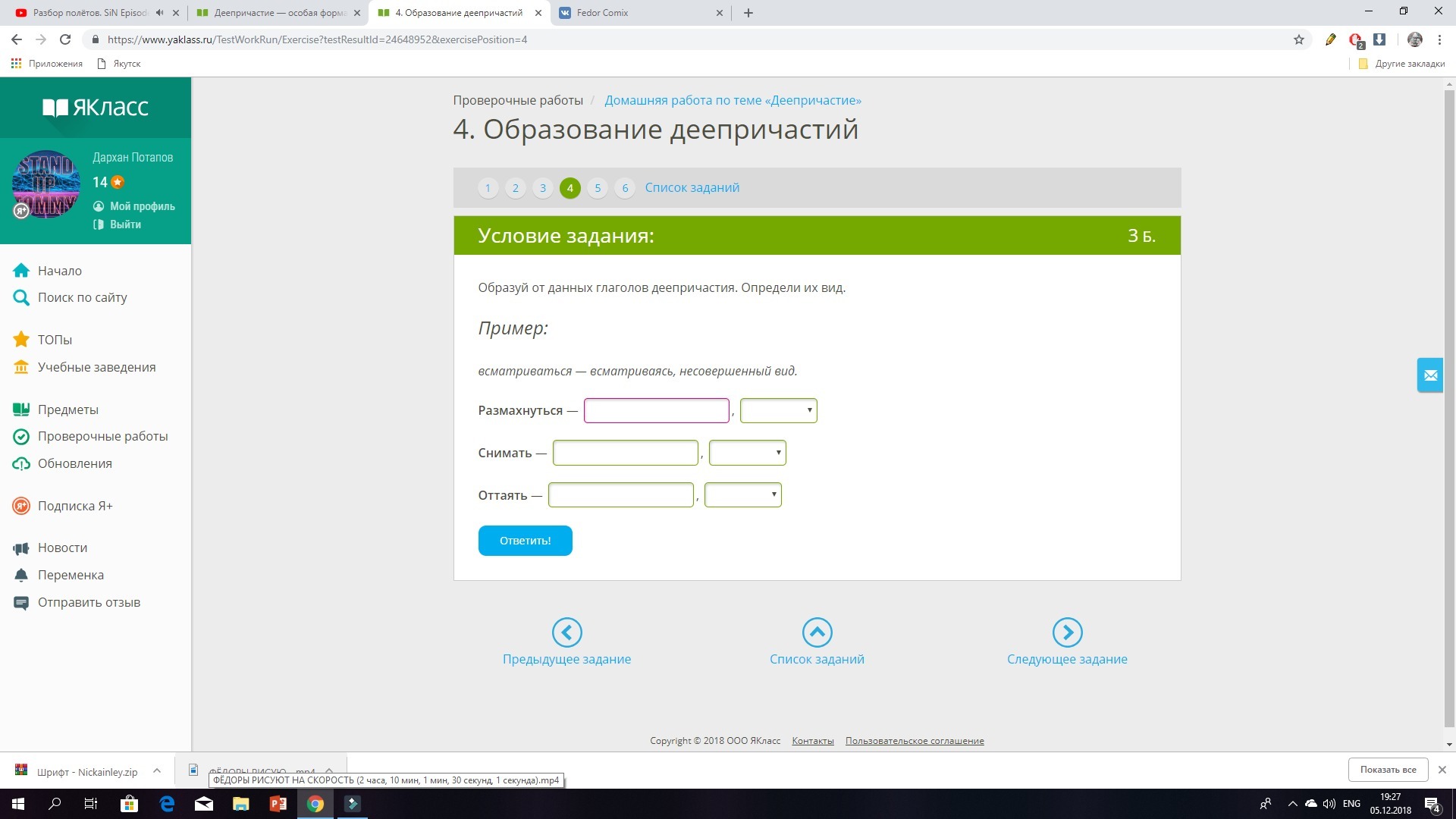1456x819 pixels.
Task: Click the Поиск по сайту magnifier icon
Action: coord(21,298)
